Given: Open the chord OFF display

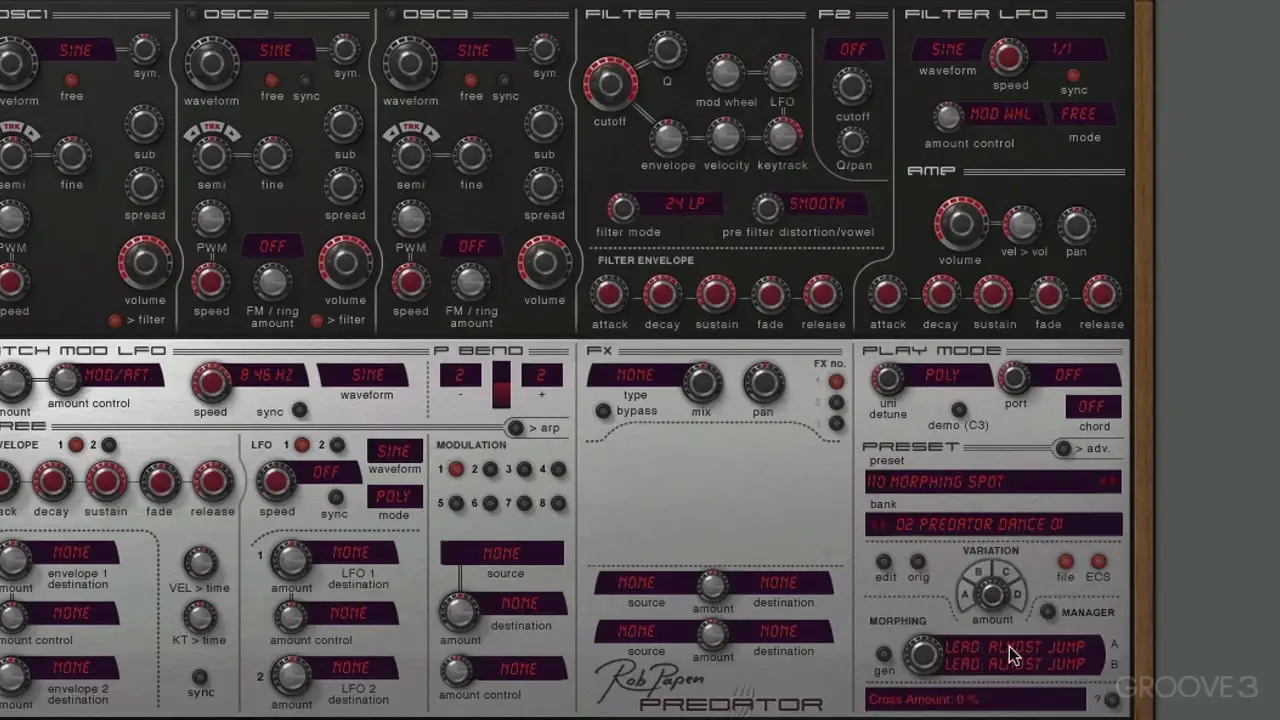Looking at the screenshot, I should [x=1092, y=407].
